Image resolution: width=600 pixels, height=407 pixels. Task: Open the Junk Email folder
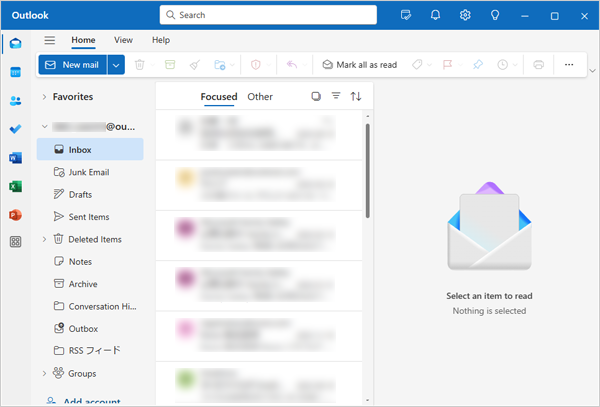pos(90,172)
